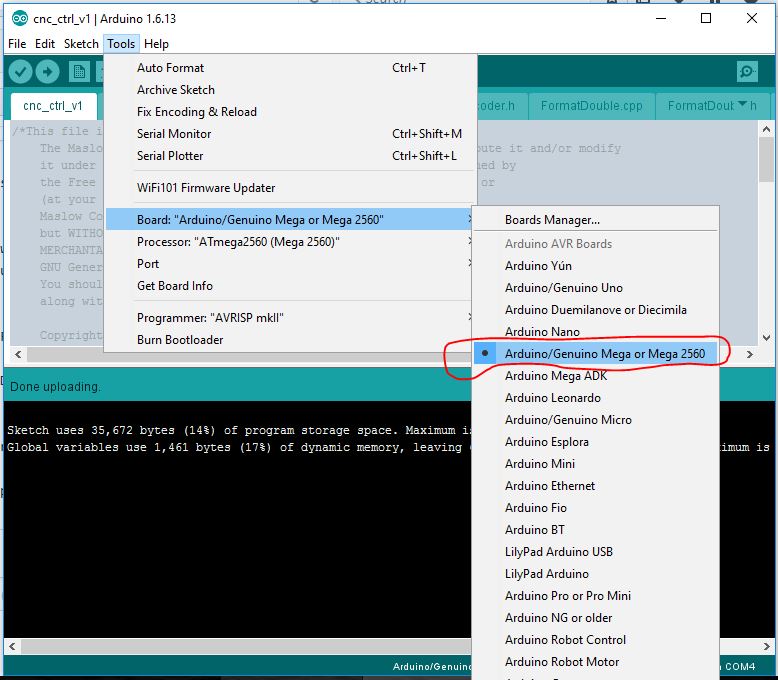Select Arduino/Genuino Micro board
Viewport: 778px width, 680px height.
tap(595, 420)
